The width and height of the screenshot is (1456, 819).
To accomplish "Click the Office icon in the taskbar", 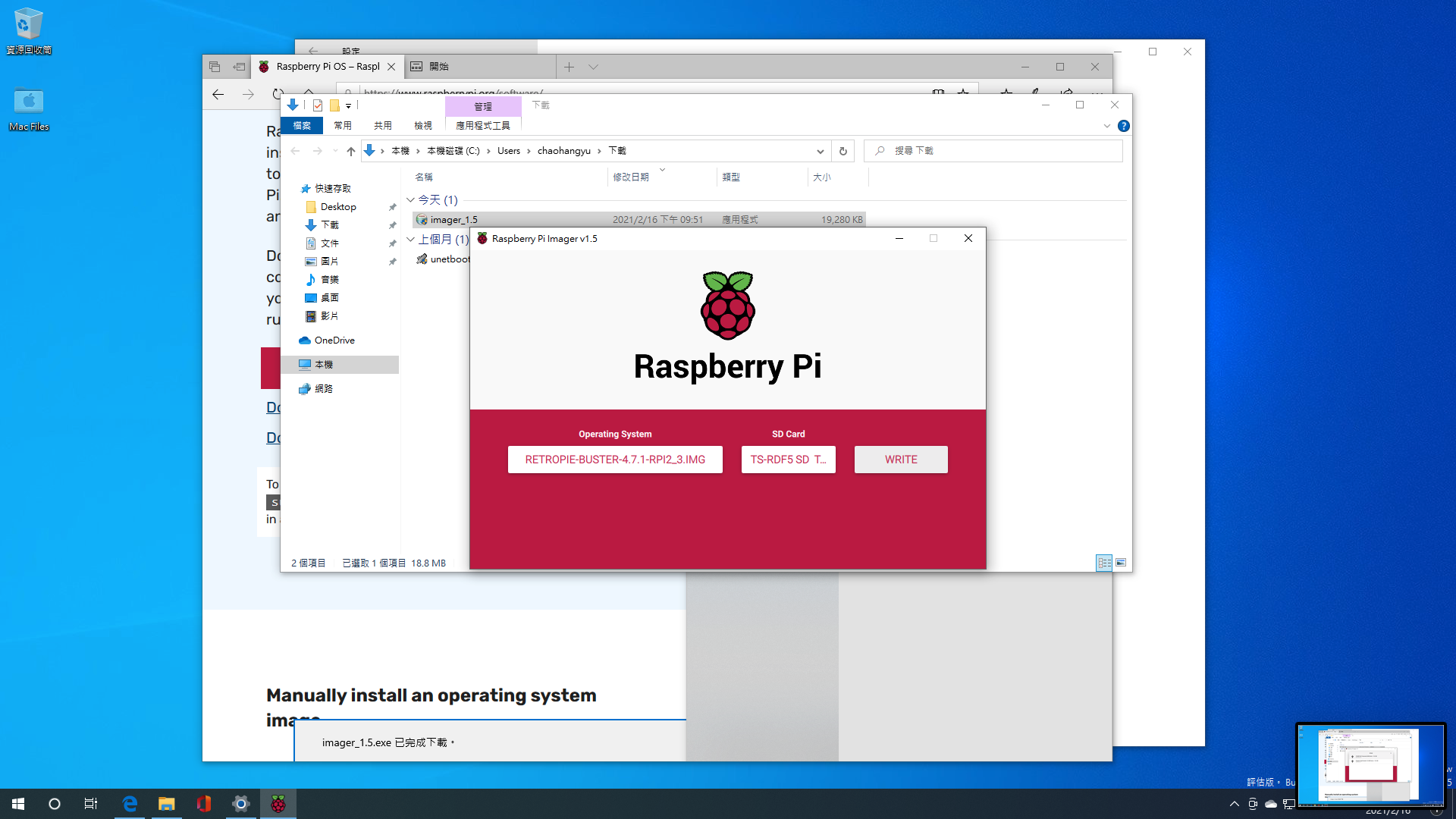I will pos(203,804).
